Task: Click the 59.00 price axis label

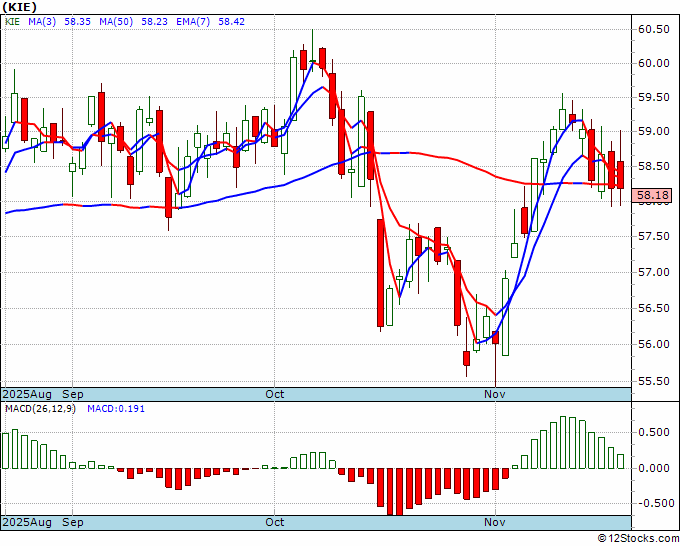Action: pos(654,131)
